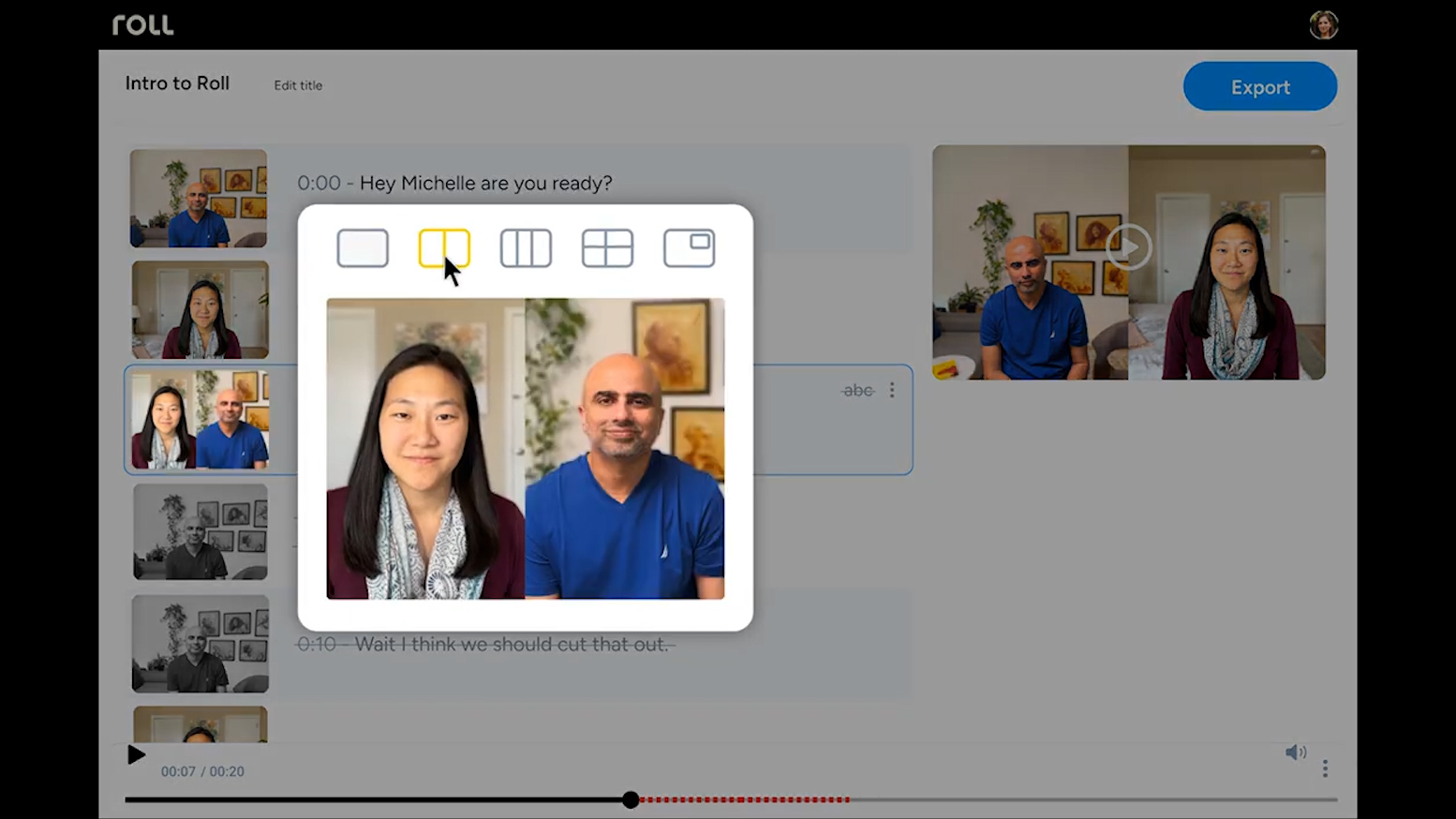Open the selected clip's three-dot menu
This screenshot has height=819, width=1456.
(892, 390)
